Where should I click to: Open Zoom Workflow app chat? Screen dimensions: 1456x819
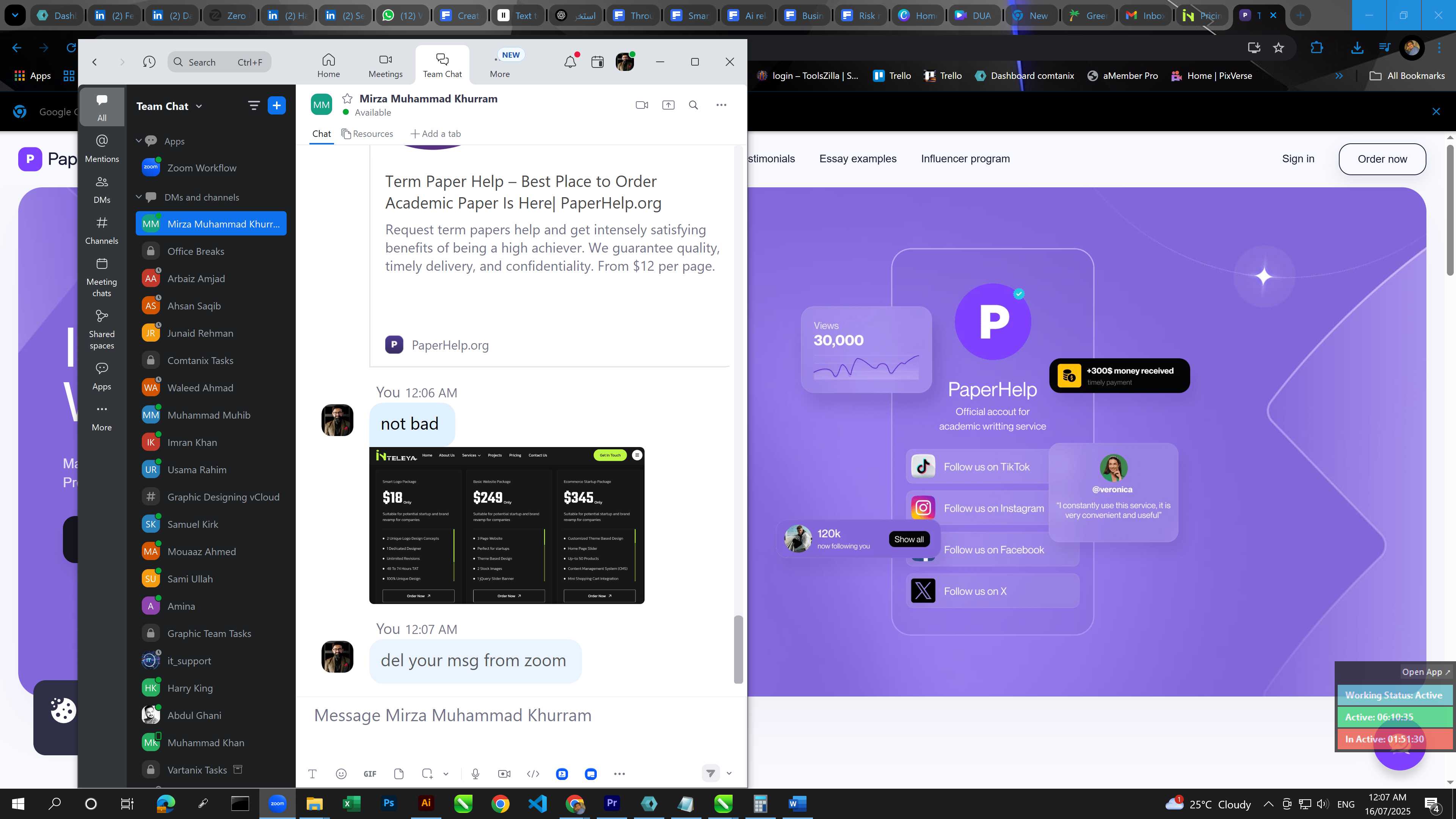(211, 168)
